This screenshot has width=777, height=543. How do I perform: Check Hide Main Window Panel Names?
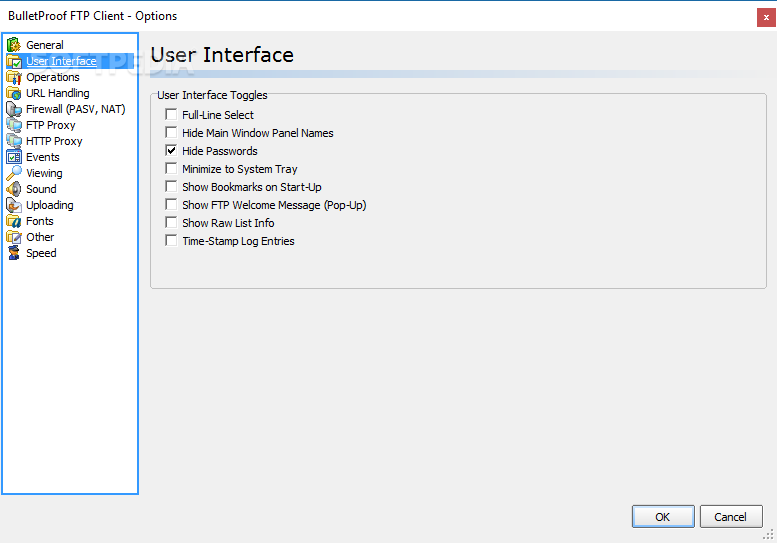pyautogui.click(x=171, y=132)
